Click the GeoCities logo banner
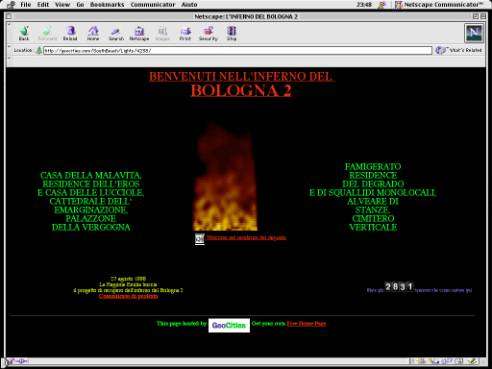This screenshot has height=369, width=492. coord(229,325)
